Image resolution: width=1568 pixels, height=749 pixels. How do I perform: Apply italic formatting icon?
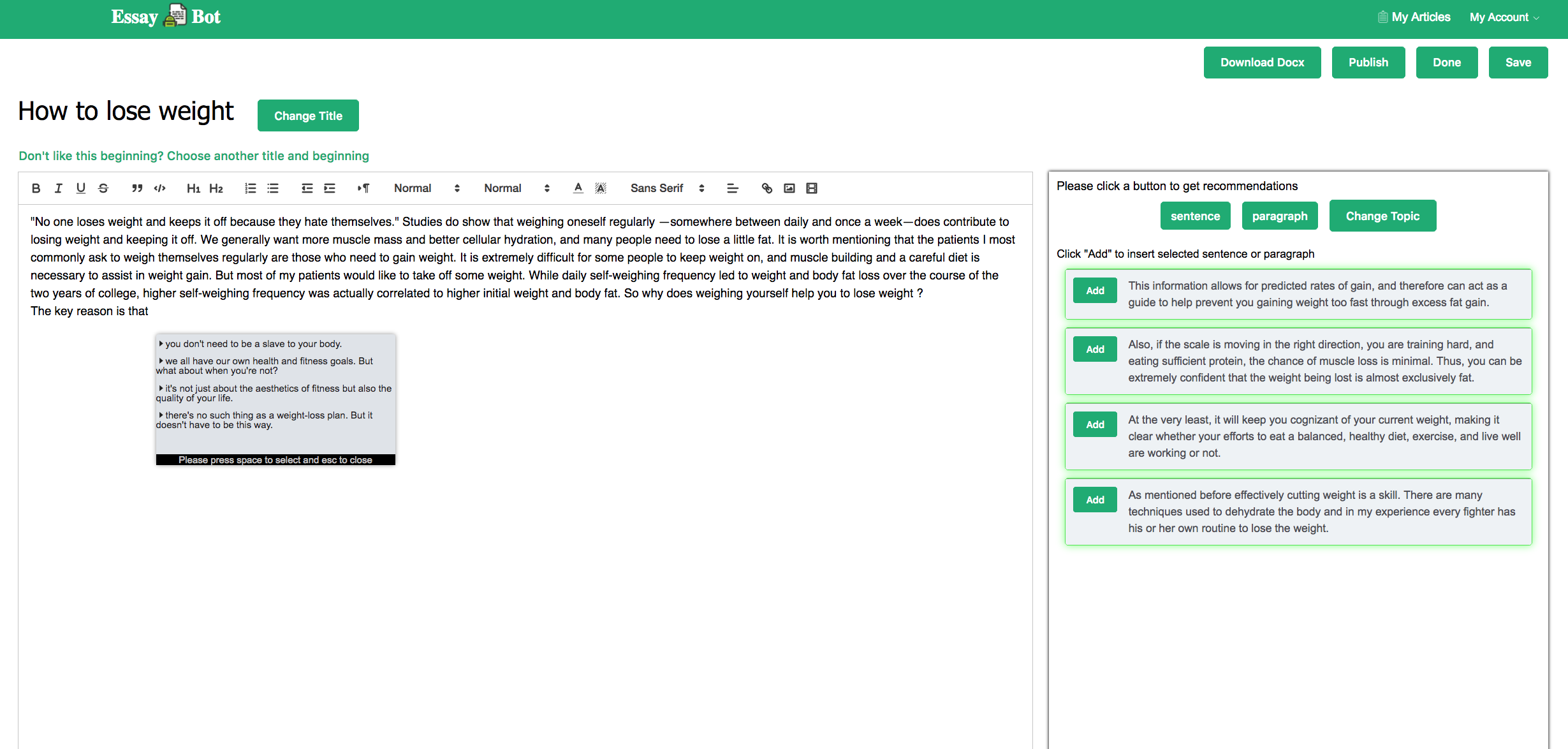58,188
